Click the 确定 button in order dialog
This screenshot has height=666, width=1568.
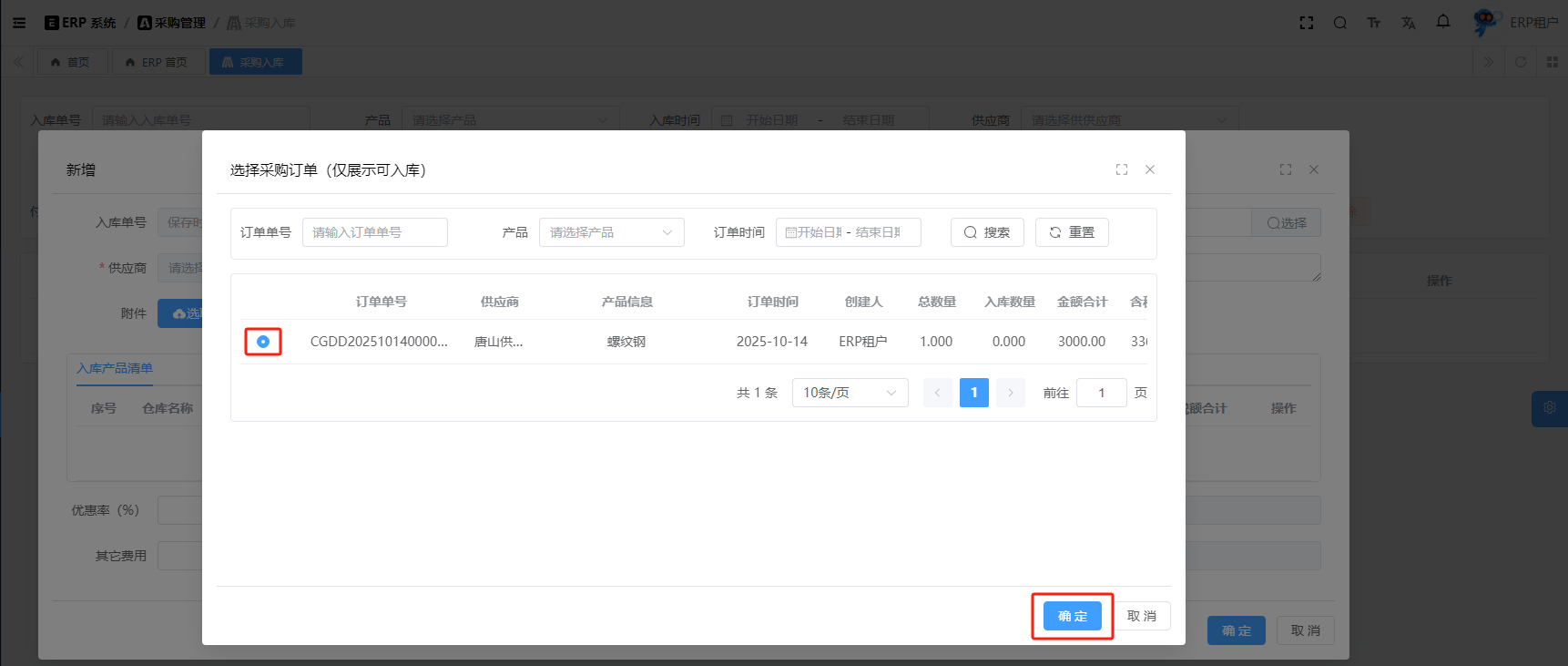pos(1072,617)
